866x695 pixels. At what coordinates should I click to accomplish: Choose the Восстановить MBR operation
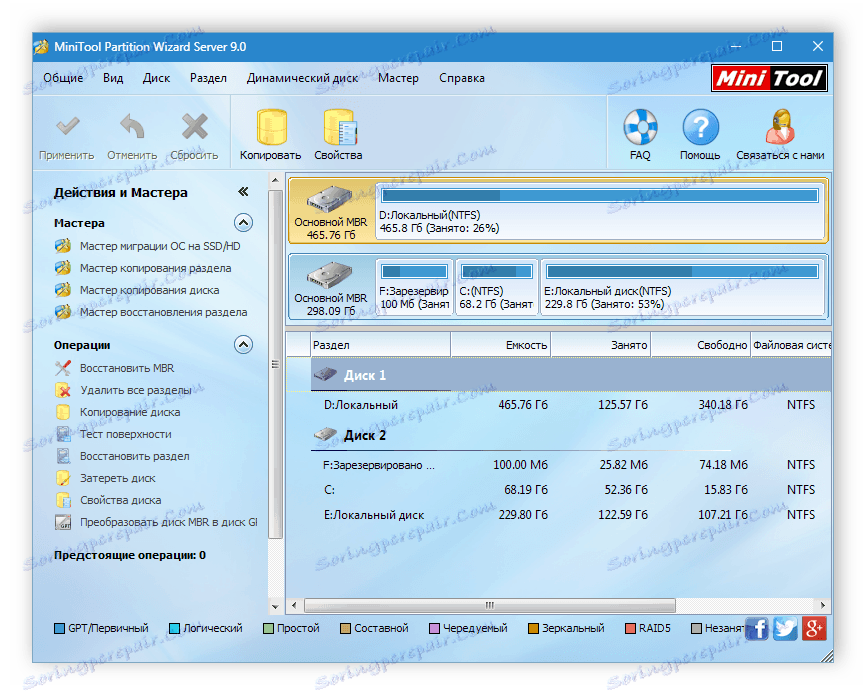point(127,368)
